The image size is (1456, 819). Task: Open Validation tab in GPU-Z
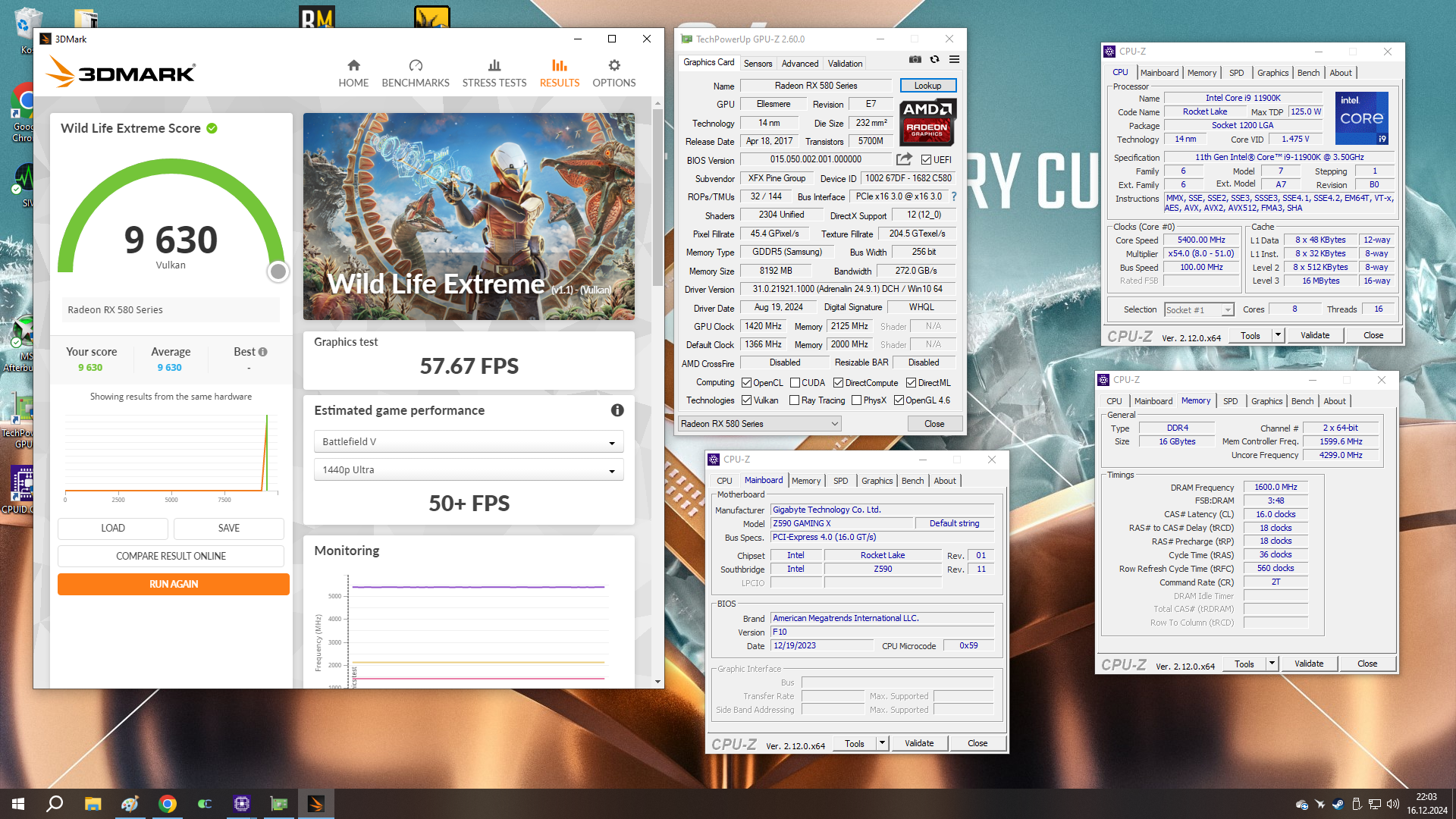coord(845,64)
